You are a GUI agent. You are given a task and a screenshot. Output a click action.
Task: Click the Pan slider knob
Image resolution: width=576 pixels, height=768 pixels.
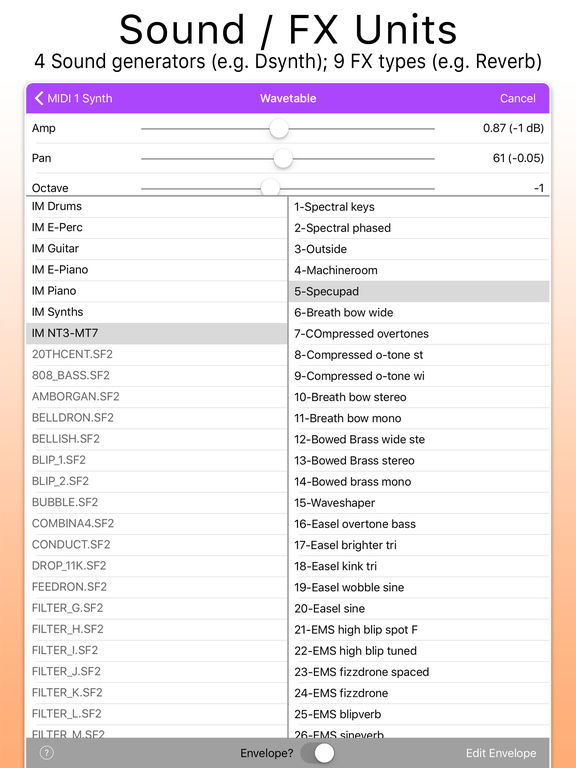pos(283,159)
